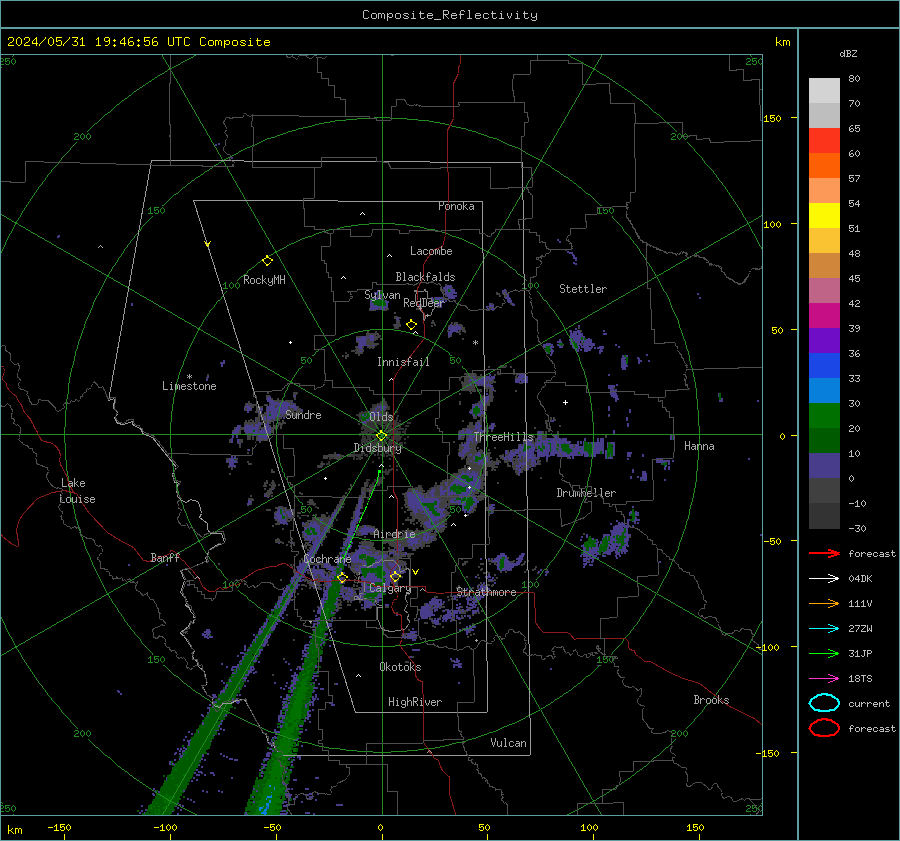Viewport: 900px width, 841px height.
Task: Click the red swatch in dBZ legend
Action: (824, 141)
